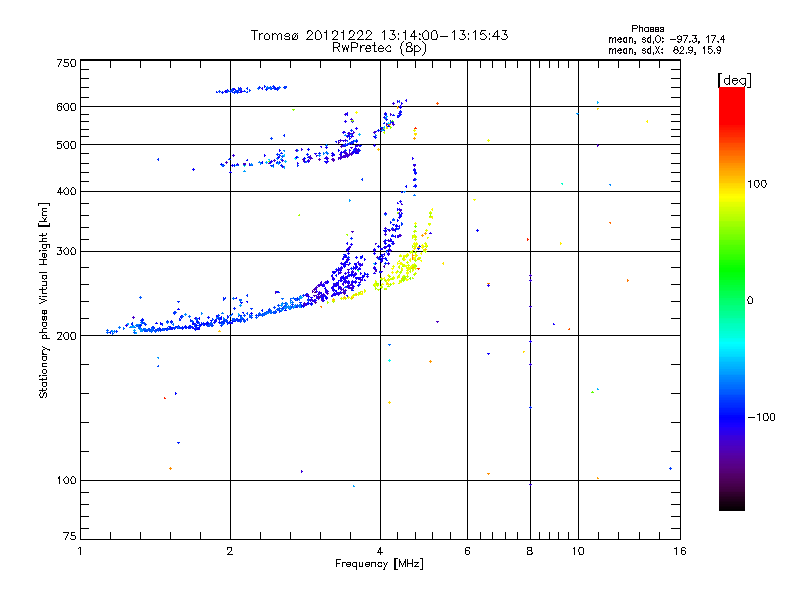Click the '1' x-axis tick label
800x600 pixels.
(x=80, y=551)
